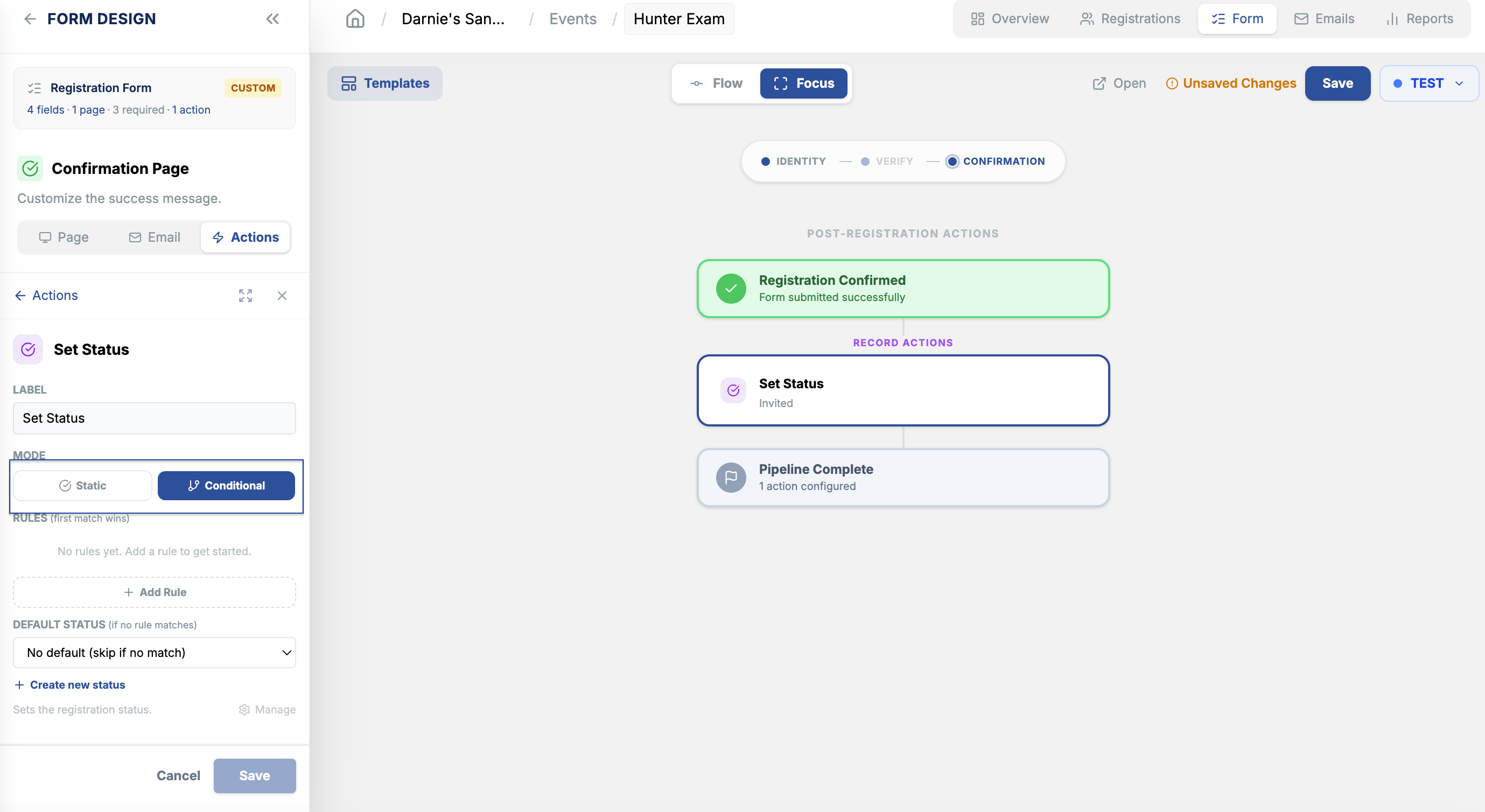The width and height of the screenshot is (1485, 812).
Task: Click the '4 fields' summary text
Action: (x=46, y=109)
